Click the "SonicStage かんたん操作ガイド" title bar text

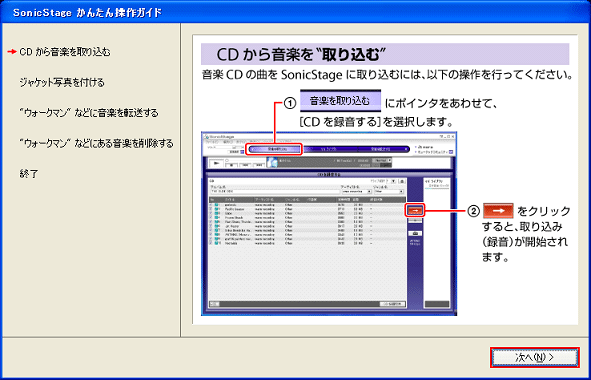87,13
